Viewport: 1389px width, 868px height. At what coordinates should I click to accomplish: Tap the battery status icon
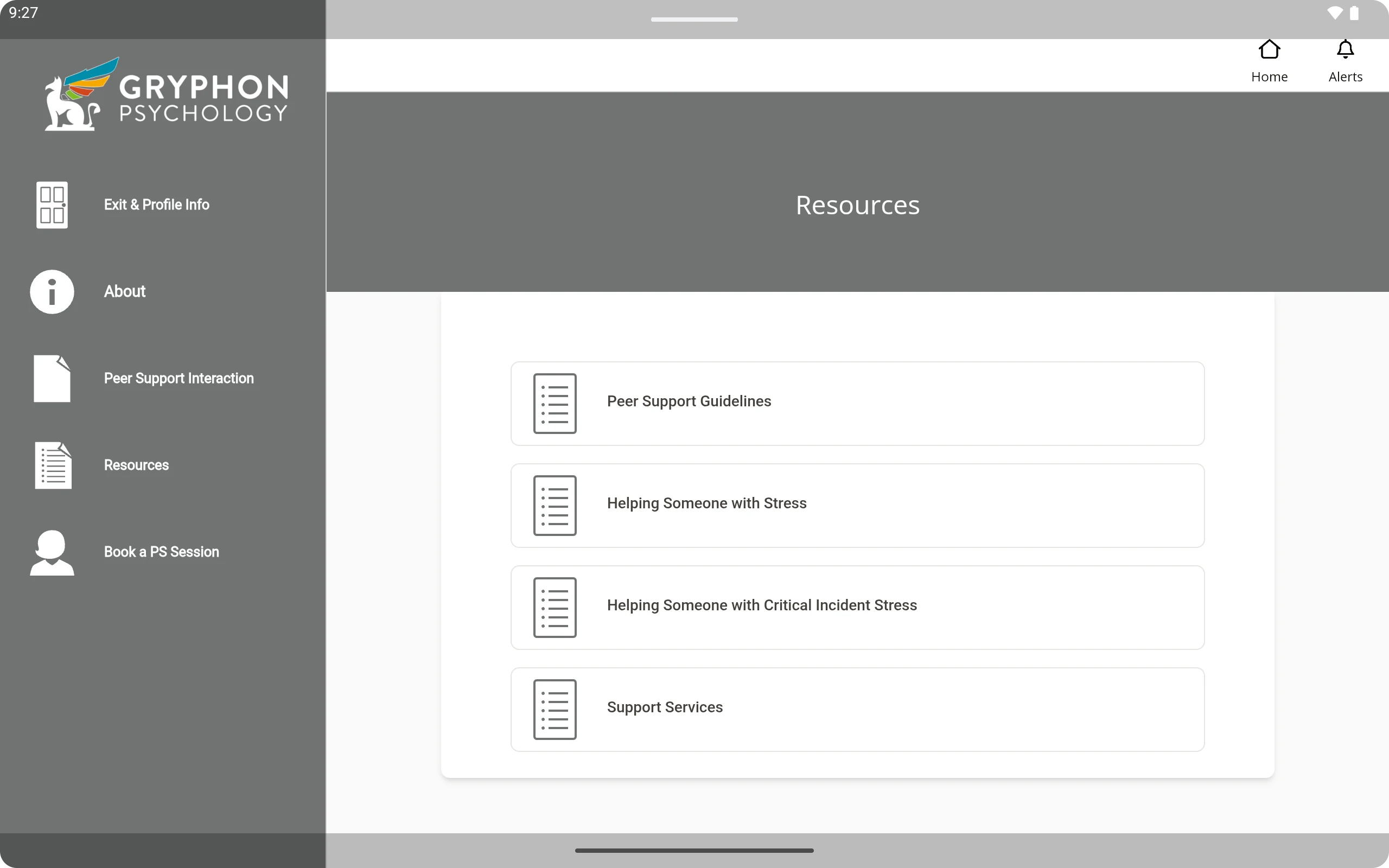pos(1354,12)
